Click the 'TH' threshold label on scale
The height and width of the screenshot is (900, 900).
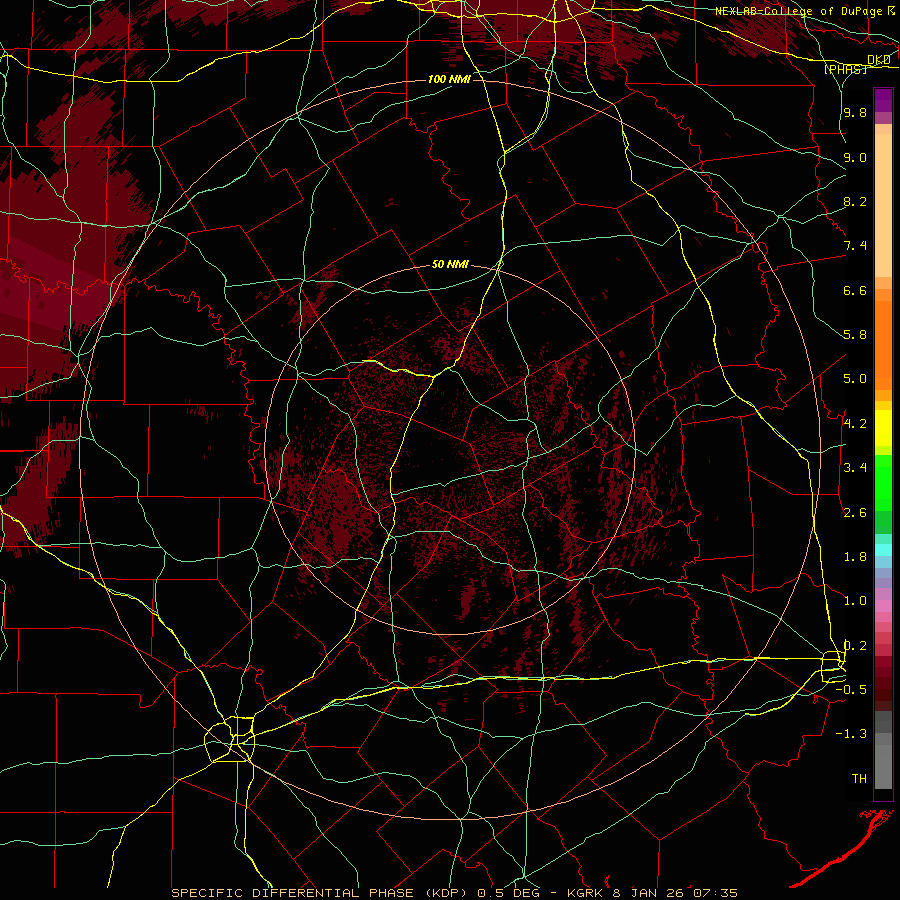coord(859,779)
